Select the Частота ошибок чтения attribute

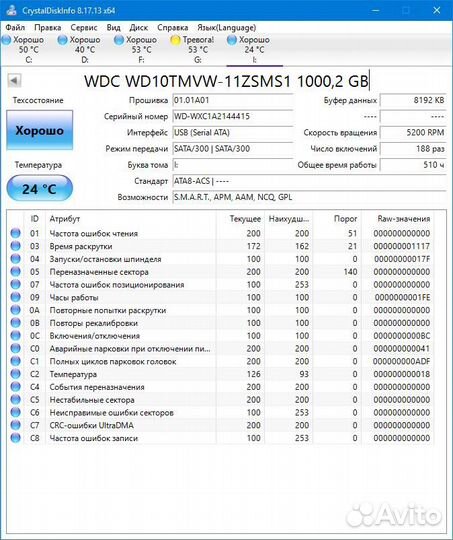click(x=94, y=233)
